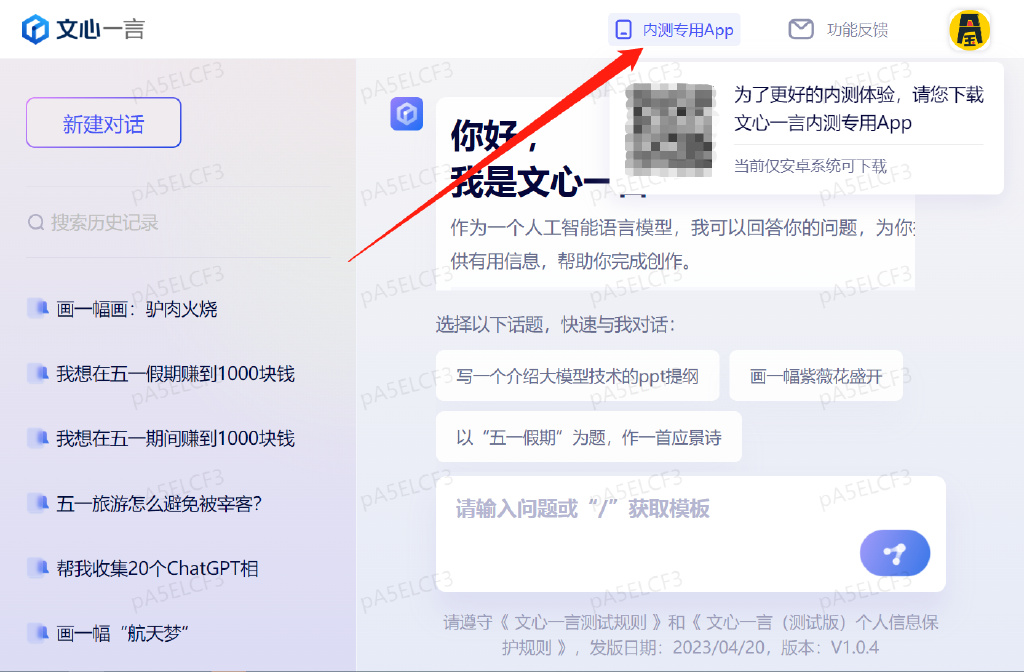
Task: Click text 当前仅安卓系统可下载
Action: point(810,166)
